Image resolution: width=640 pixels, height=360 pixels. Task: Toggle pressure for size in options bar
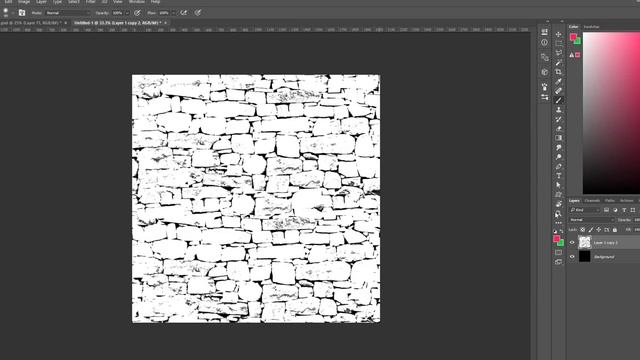tap(198, 13)
